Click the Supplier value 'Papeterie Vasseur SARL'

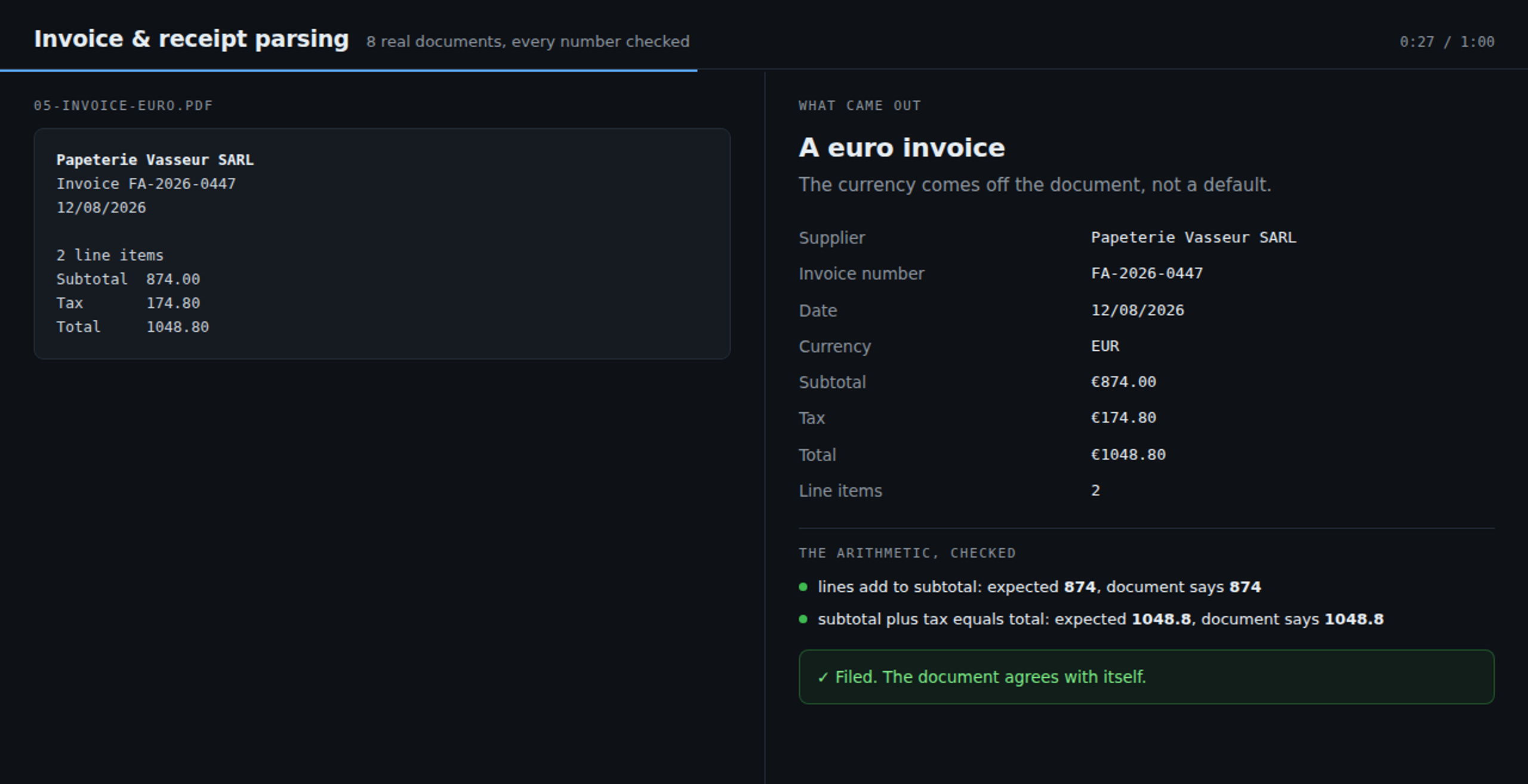click(x=1194, y=237)
